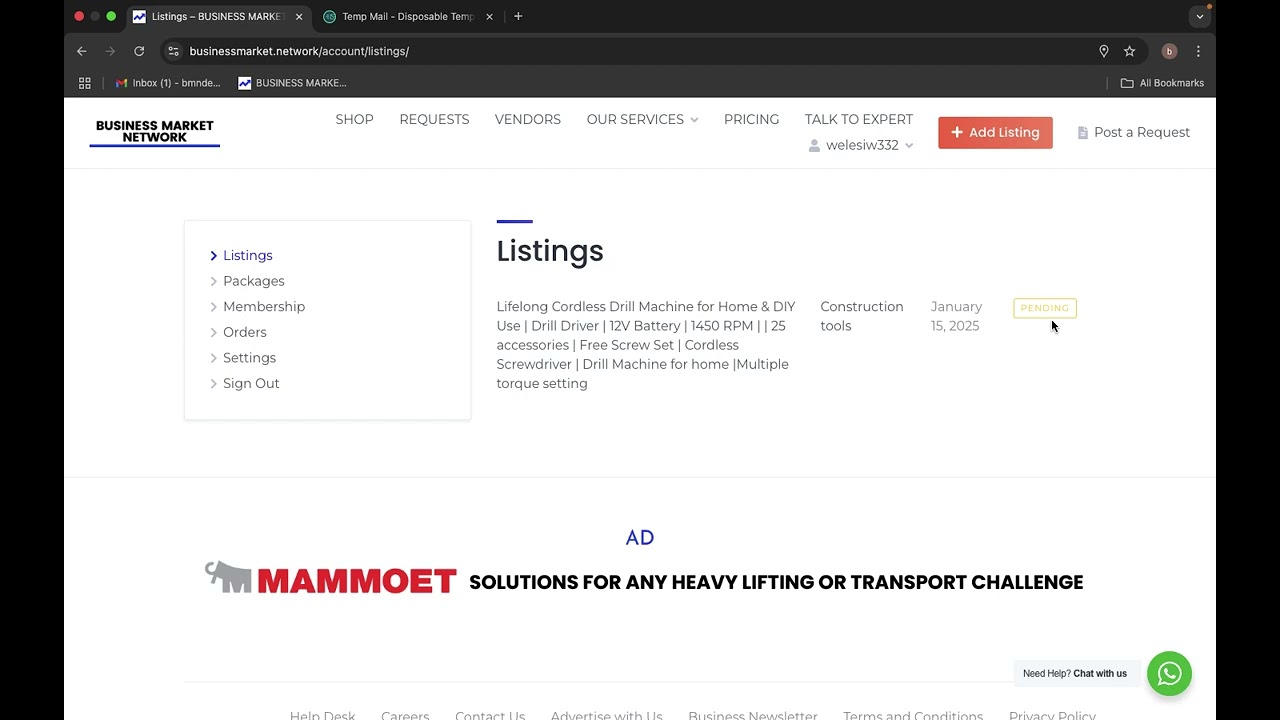1280x720 pixels.
Task: Click the Construction tools category
Action: click(861, 316)
